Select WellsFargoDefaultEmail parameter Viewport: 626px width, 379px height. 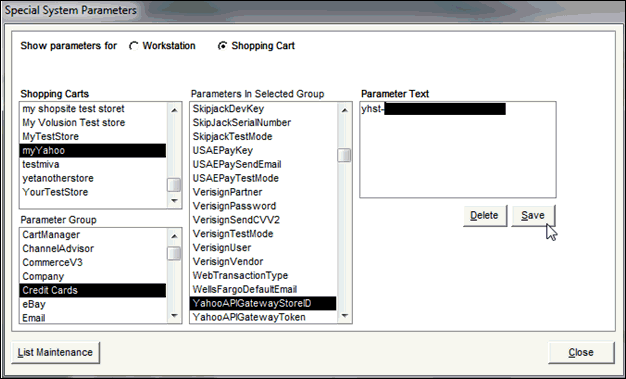click(x=263, y=289)
